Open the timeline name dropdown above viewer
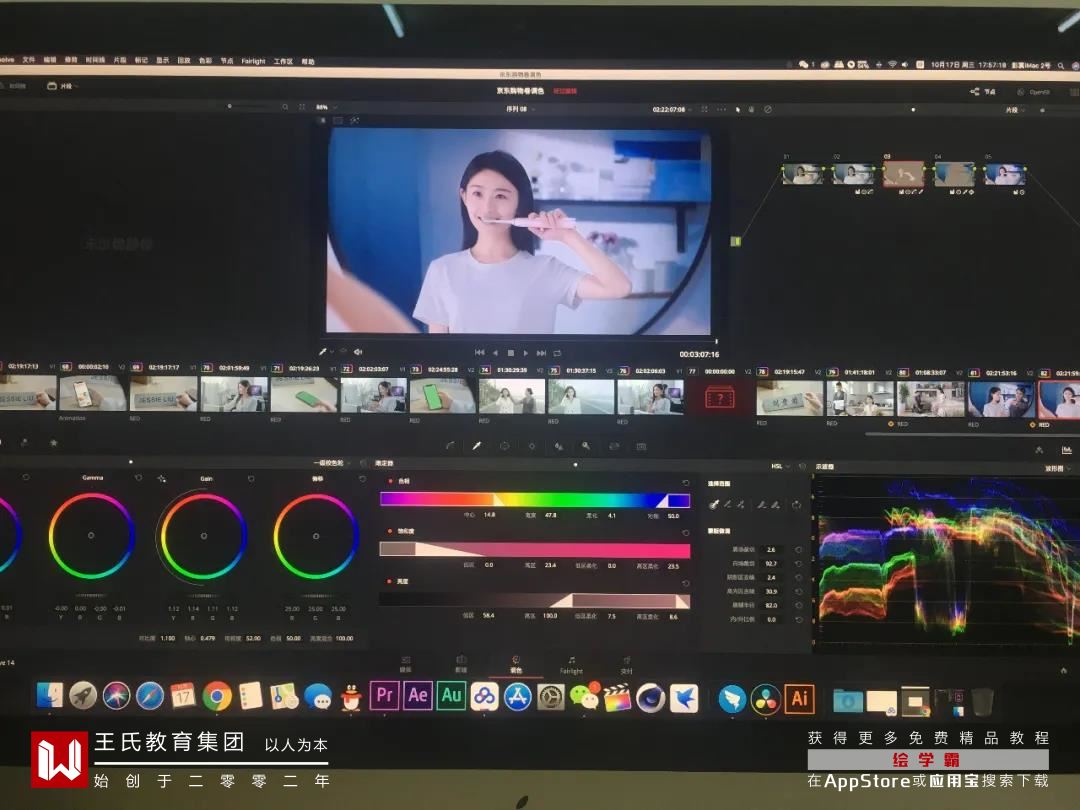 pos(520,109)
